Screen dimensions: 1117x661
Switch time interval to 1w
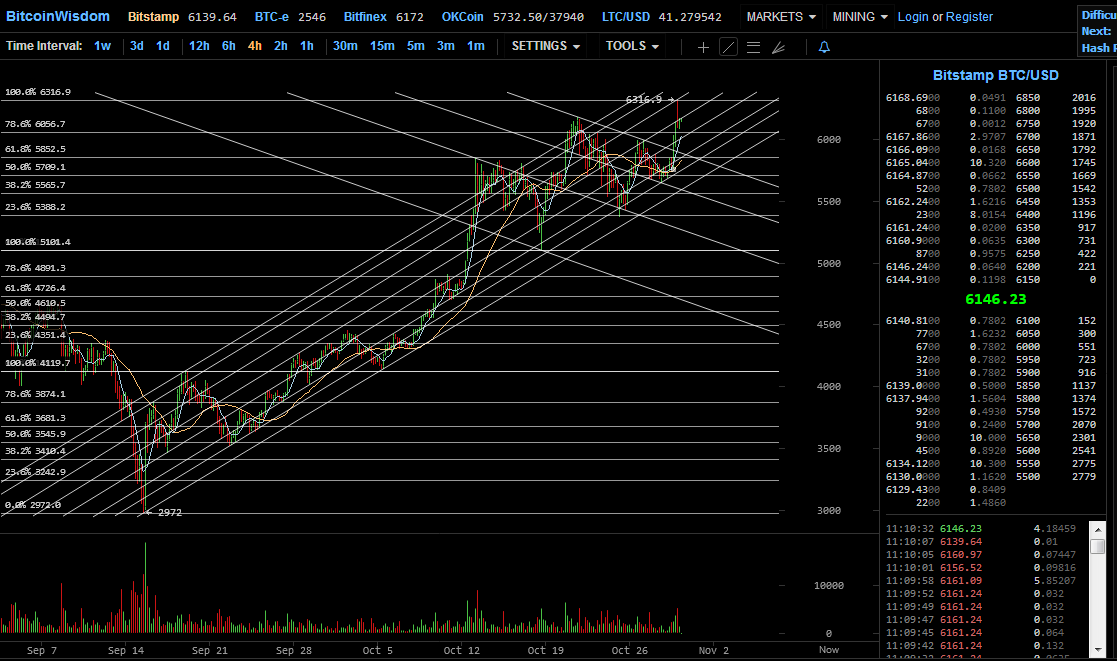tap(103, 46)
